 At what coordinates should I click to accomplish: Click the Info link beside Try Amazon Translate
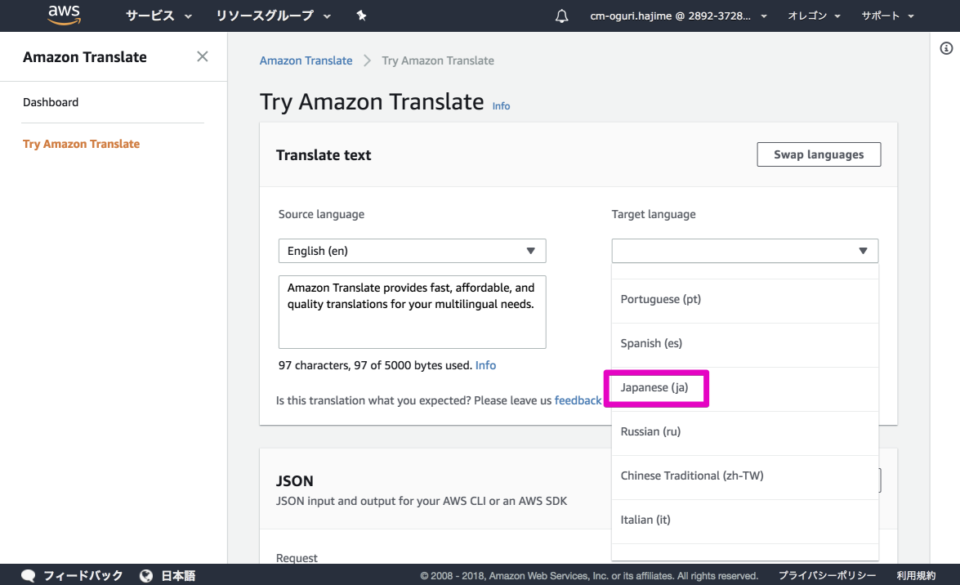(x=501, y=105)
